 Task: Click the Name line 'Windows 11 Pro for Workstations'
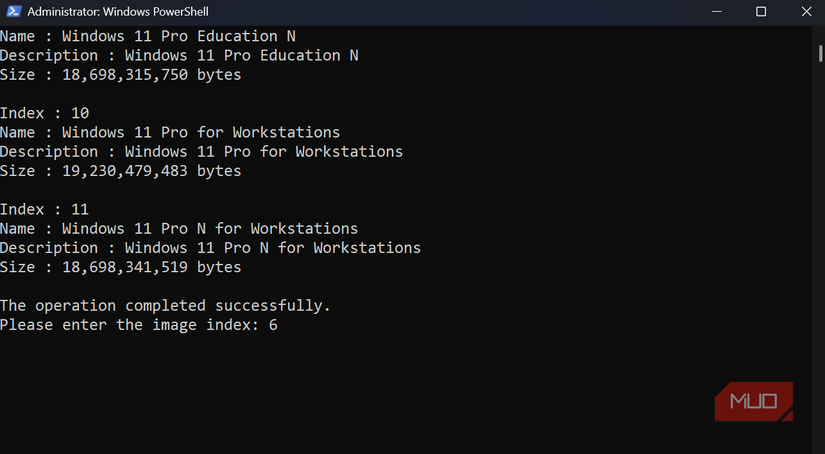pyautogui.click(x=170, y=132)
